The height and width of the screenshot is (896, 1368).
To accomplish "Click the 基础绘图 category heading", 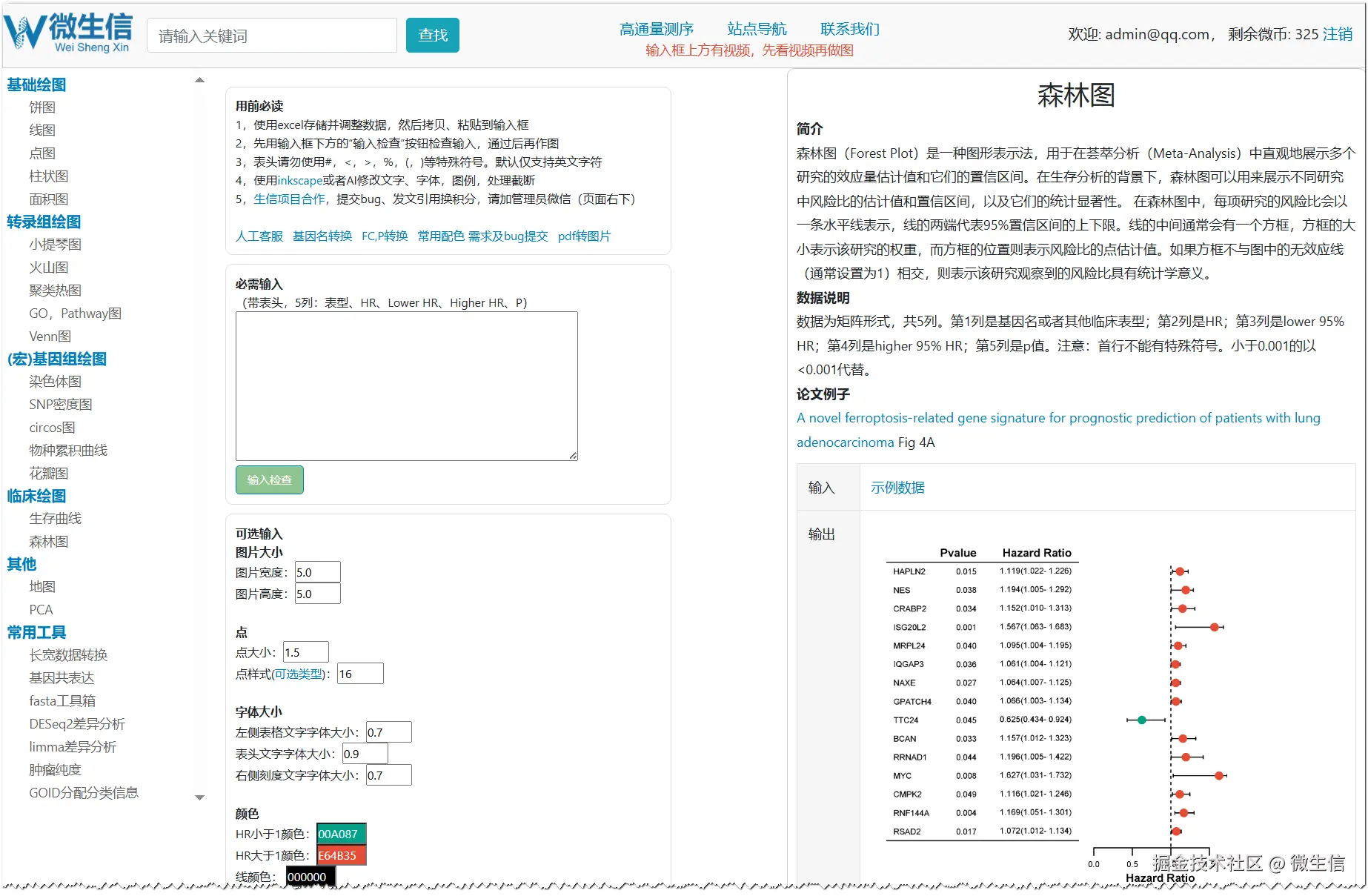I will pos(36,84).
